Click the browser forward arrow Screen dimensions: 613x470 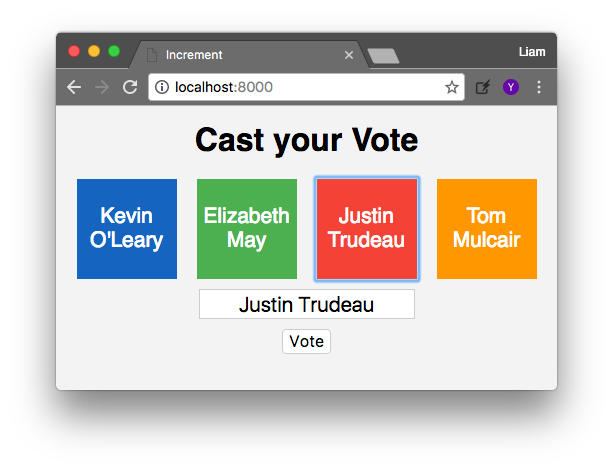click(x=102, y=87)
